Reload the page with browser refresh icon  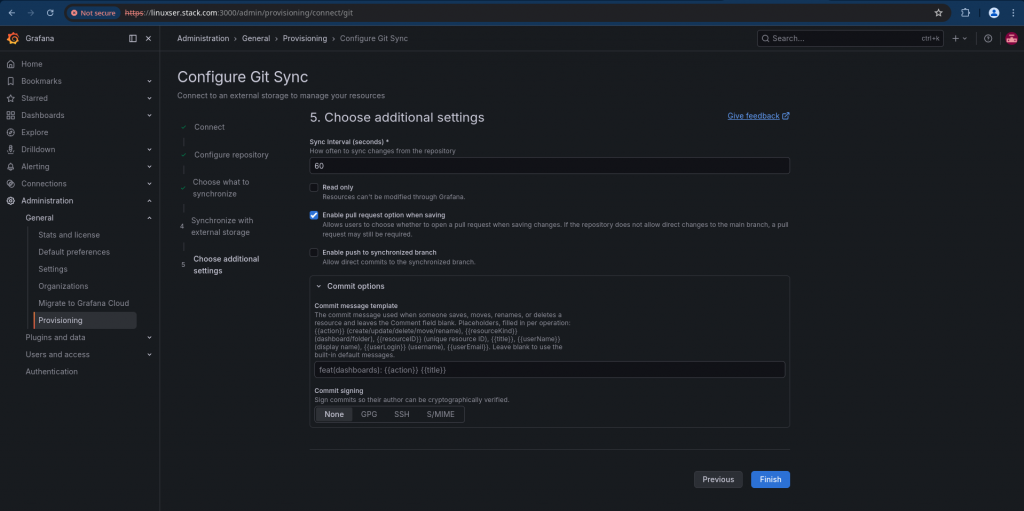[x=50, y=12]
